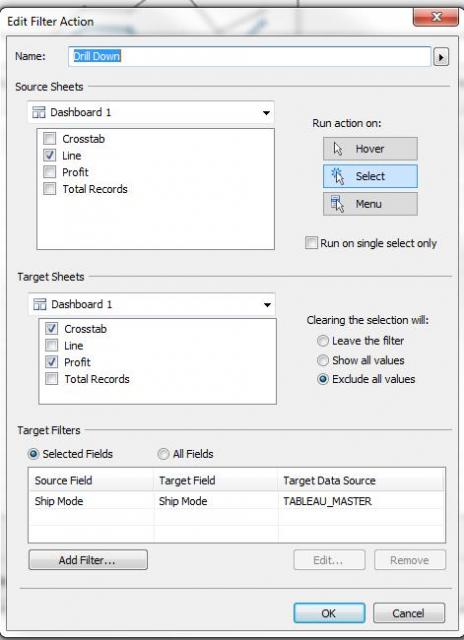This screenshot has height=640, width=464.
Task: Click the Add Filter button
Action: 88,560
